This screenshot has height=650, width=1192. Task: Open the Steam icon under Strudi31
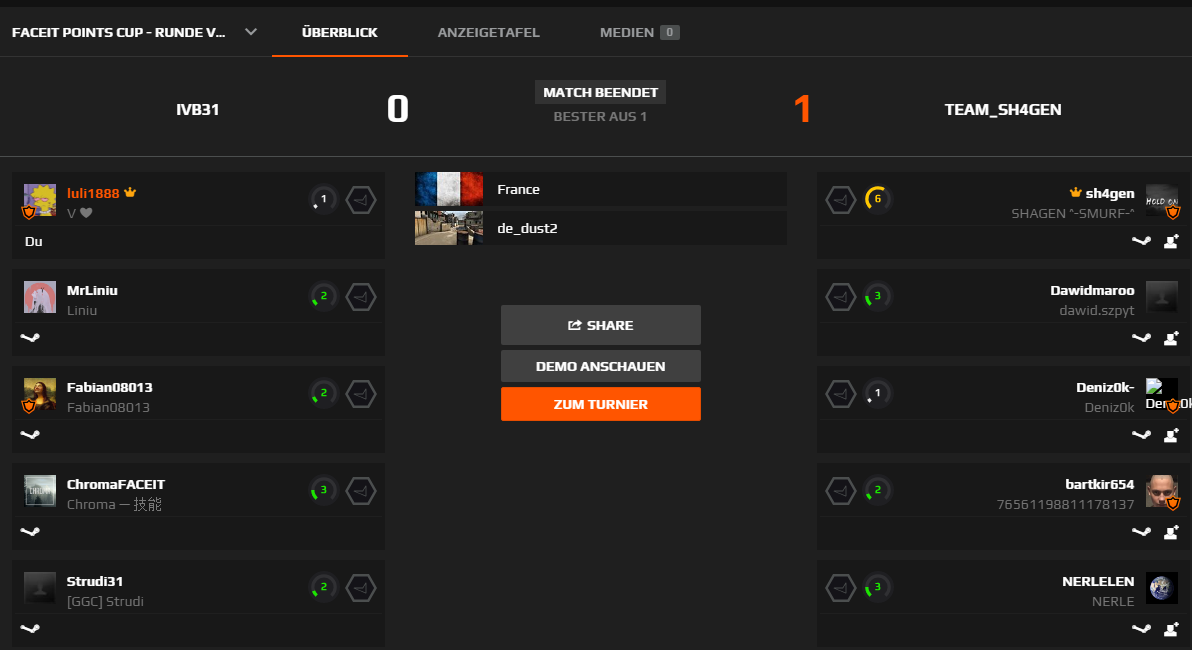click(x=30, y=629)
